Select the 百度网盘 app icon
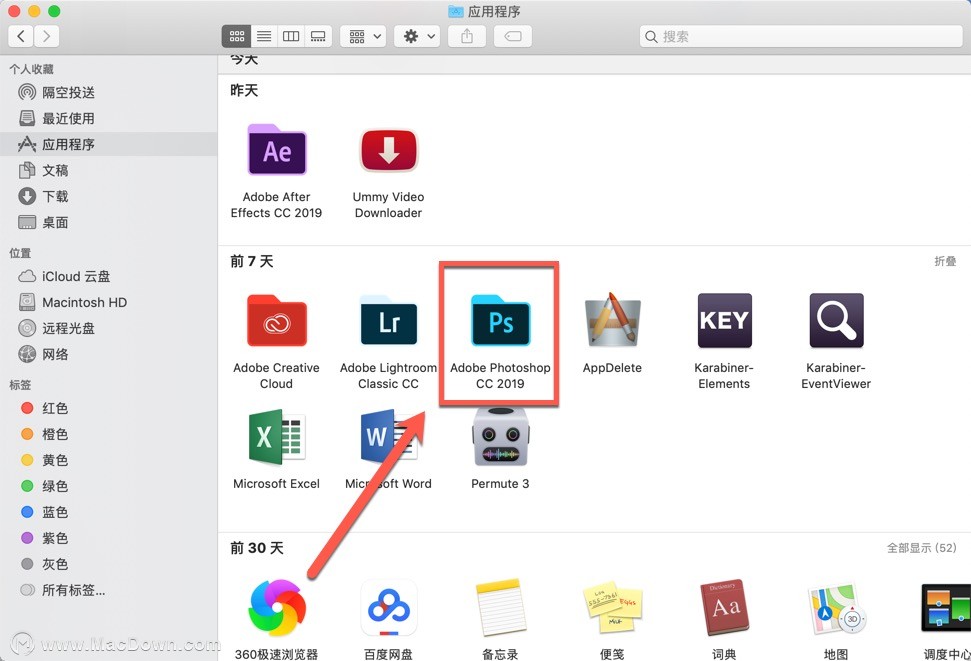The height and width of the screenshot is (661, 971). [389, 608]
